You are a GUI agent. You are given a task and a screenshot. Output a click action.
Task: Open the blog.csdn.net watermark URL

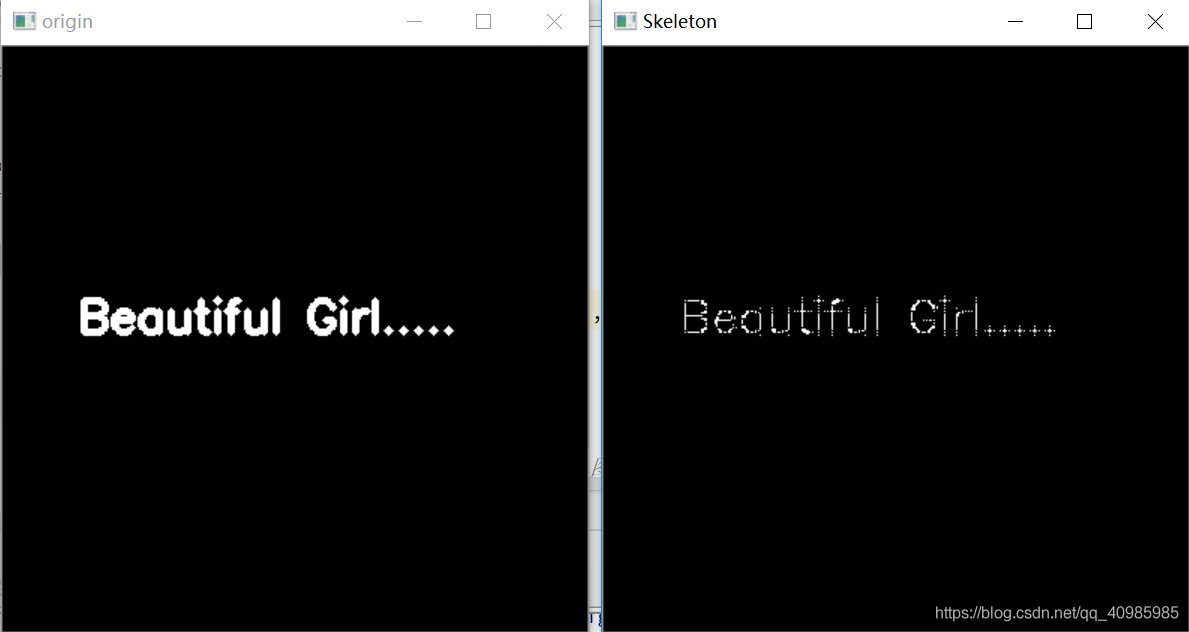pyautogui.click(x=1056, y=612)
